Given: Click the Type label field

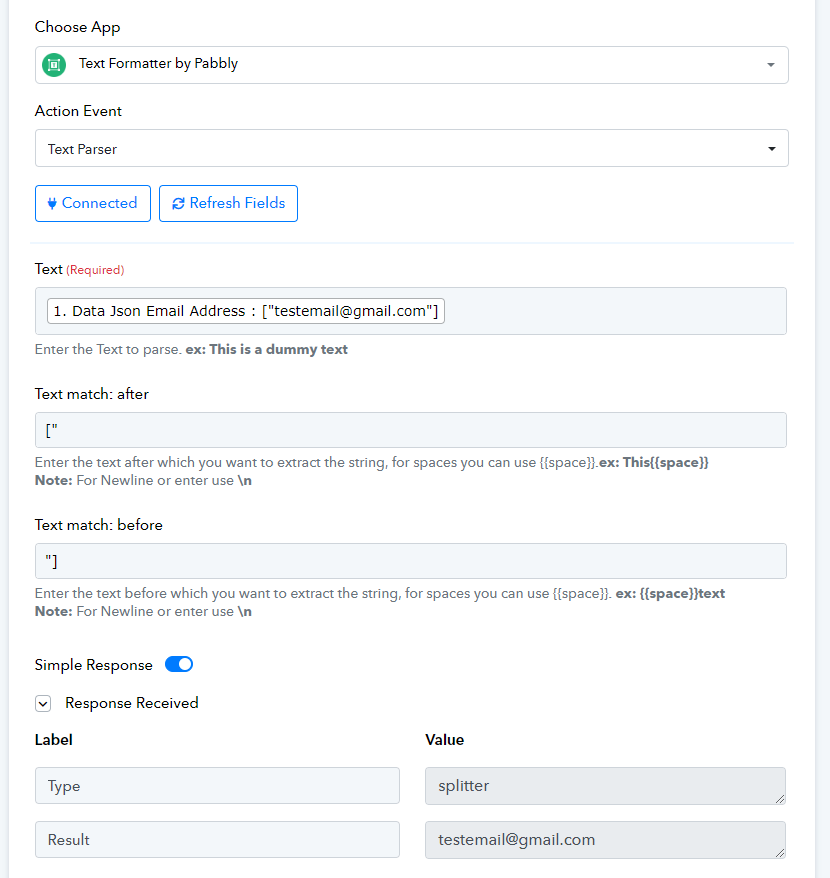Looking at the screenshot, I should [x=217, y=786].
